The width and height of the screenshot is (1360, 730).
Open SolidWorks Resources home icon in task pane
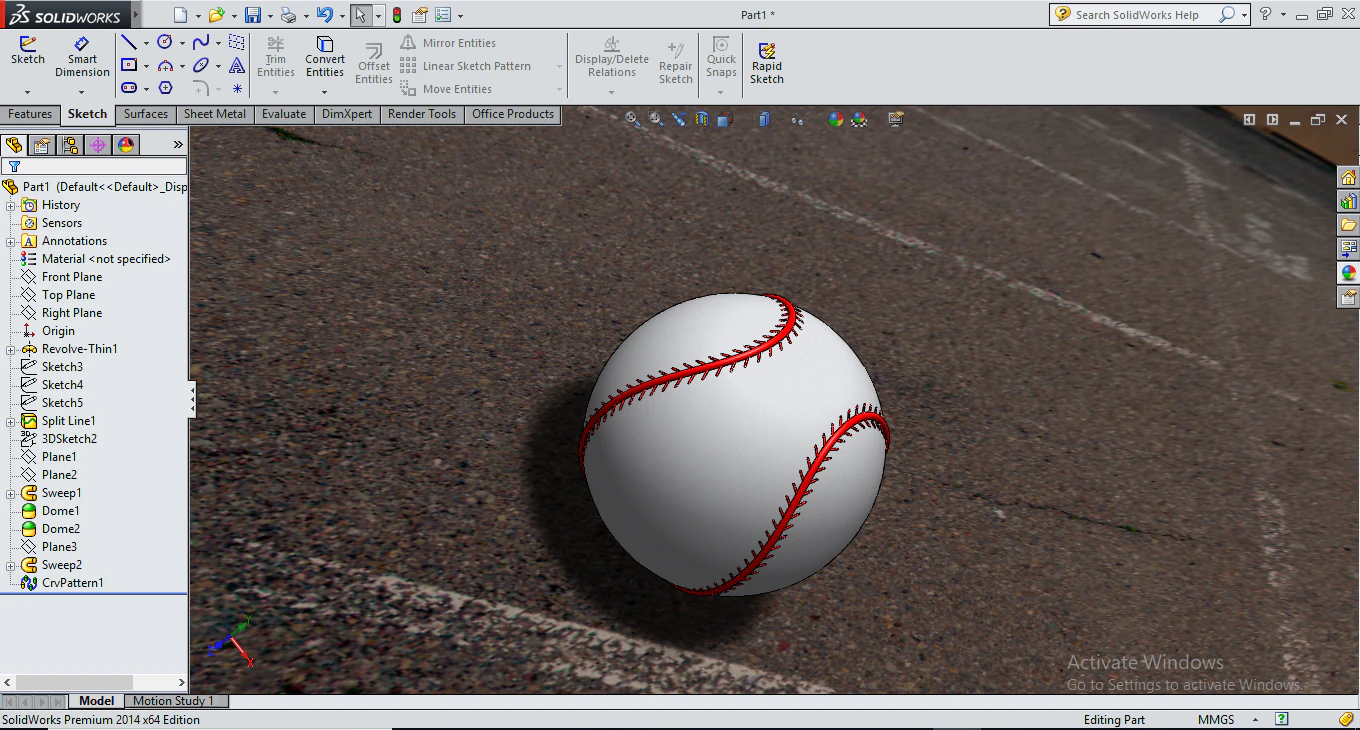(x=1348, y=178)
